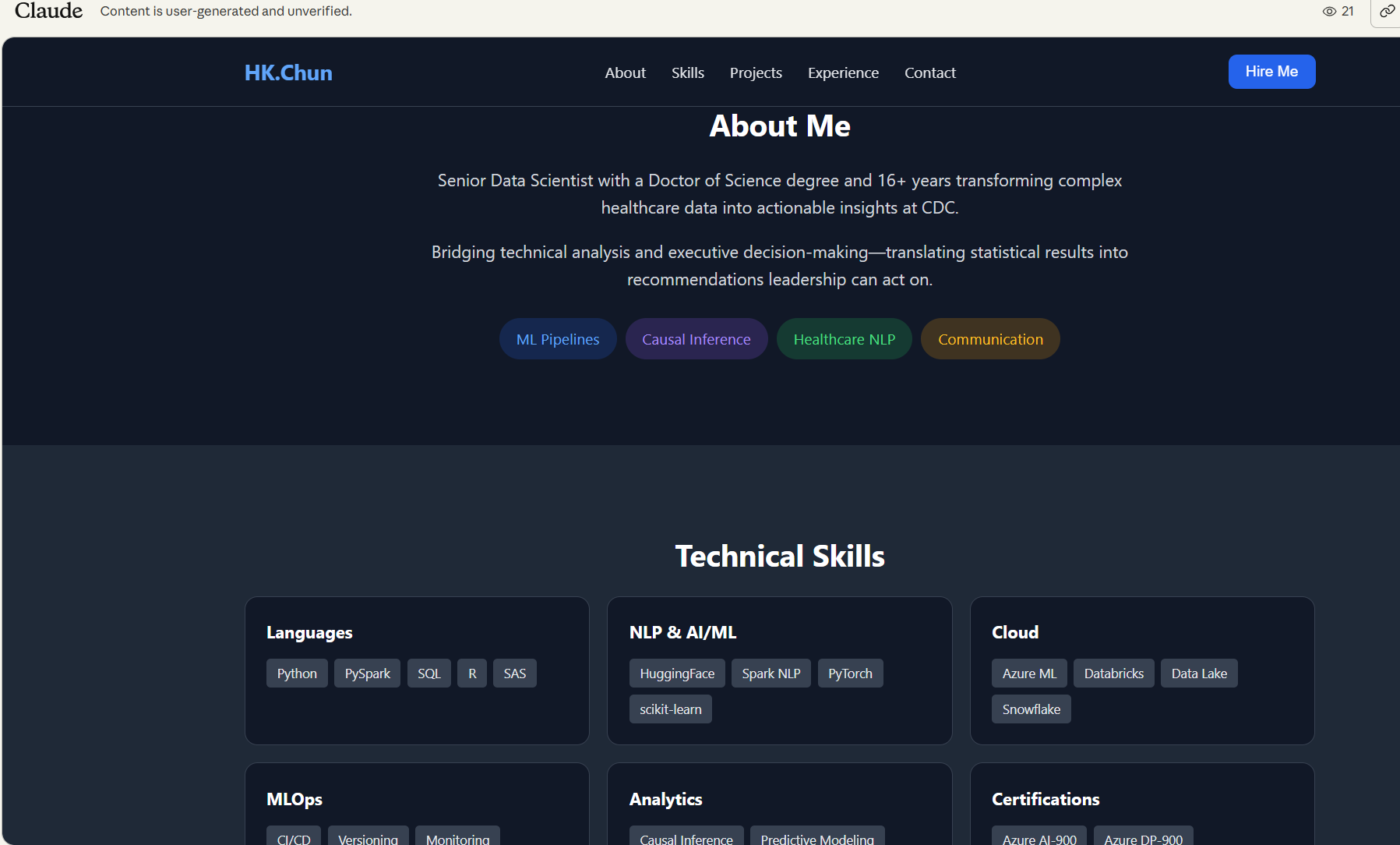
Task: Click the HK.Chun site logo
Action: [288, 72]
